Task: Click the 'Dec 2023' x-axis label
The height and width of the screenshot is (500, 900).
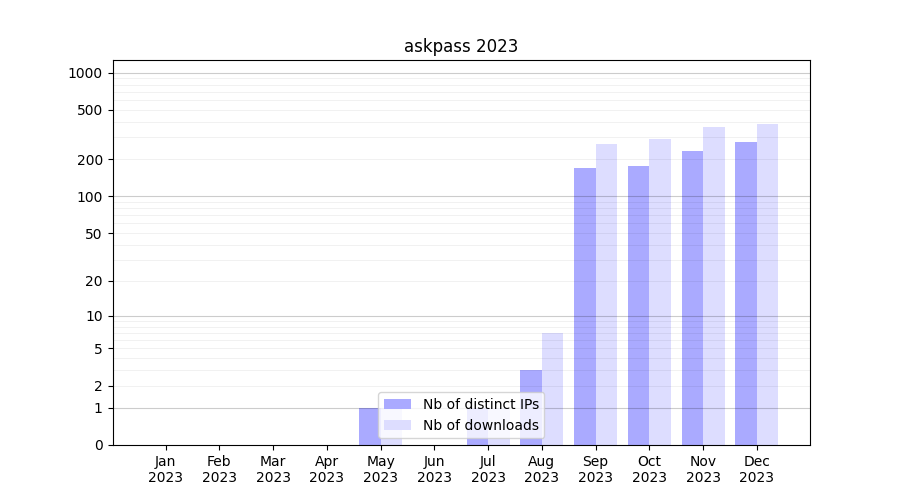Action: click(x=756, y=469)
